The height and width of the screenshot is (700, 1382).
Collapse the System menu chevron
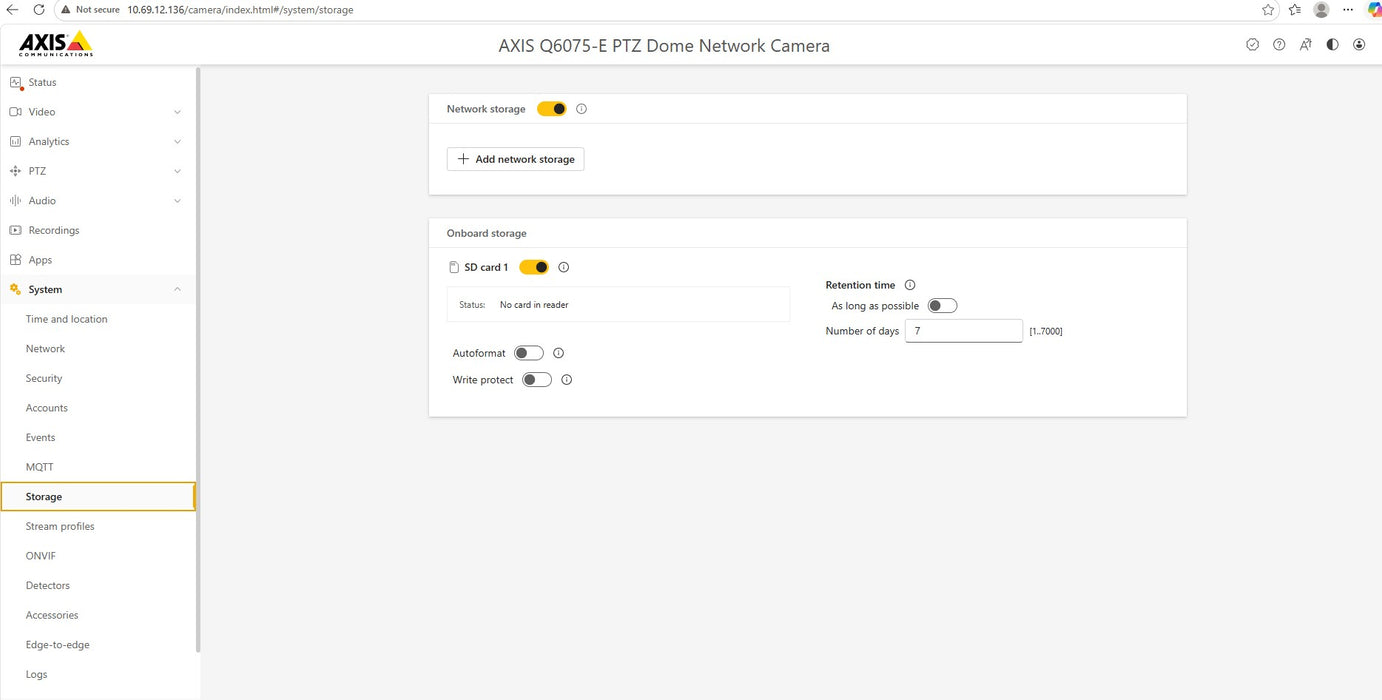coord(178,290)
